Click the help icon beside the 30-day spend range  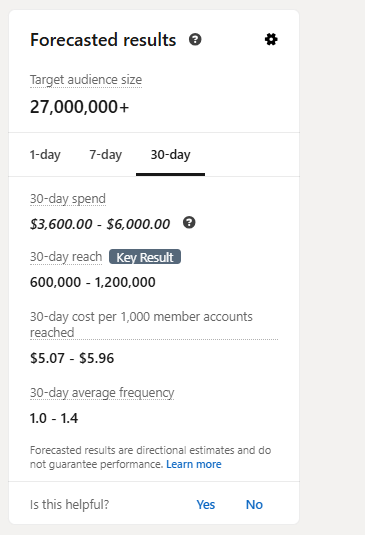click(189, 223)
